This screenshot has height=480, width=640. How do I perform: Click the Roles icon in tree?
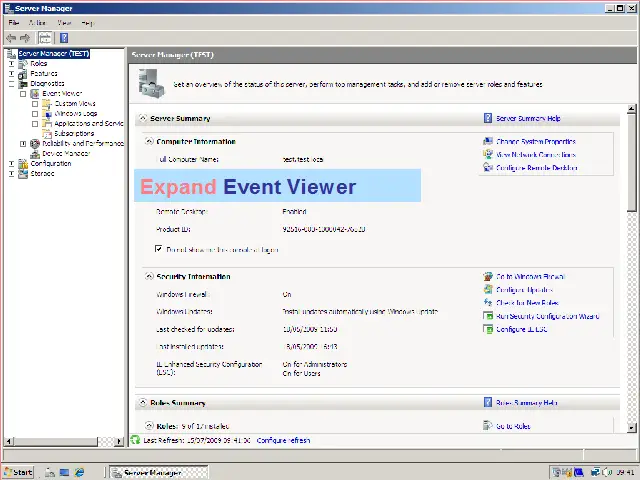pos(23,64)
